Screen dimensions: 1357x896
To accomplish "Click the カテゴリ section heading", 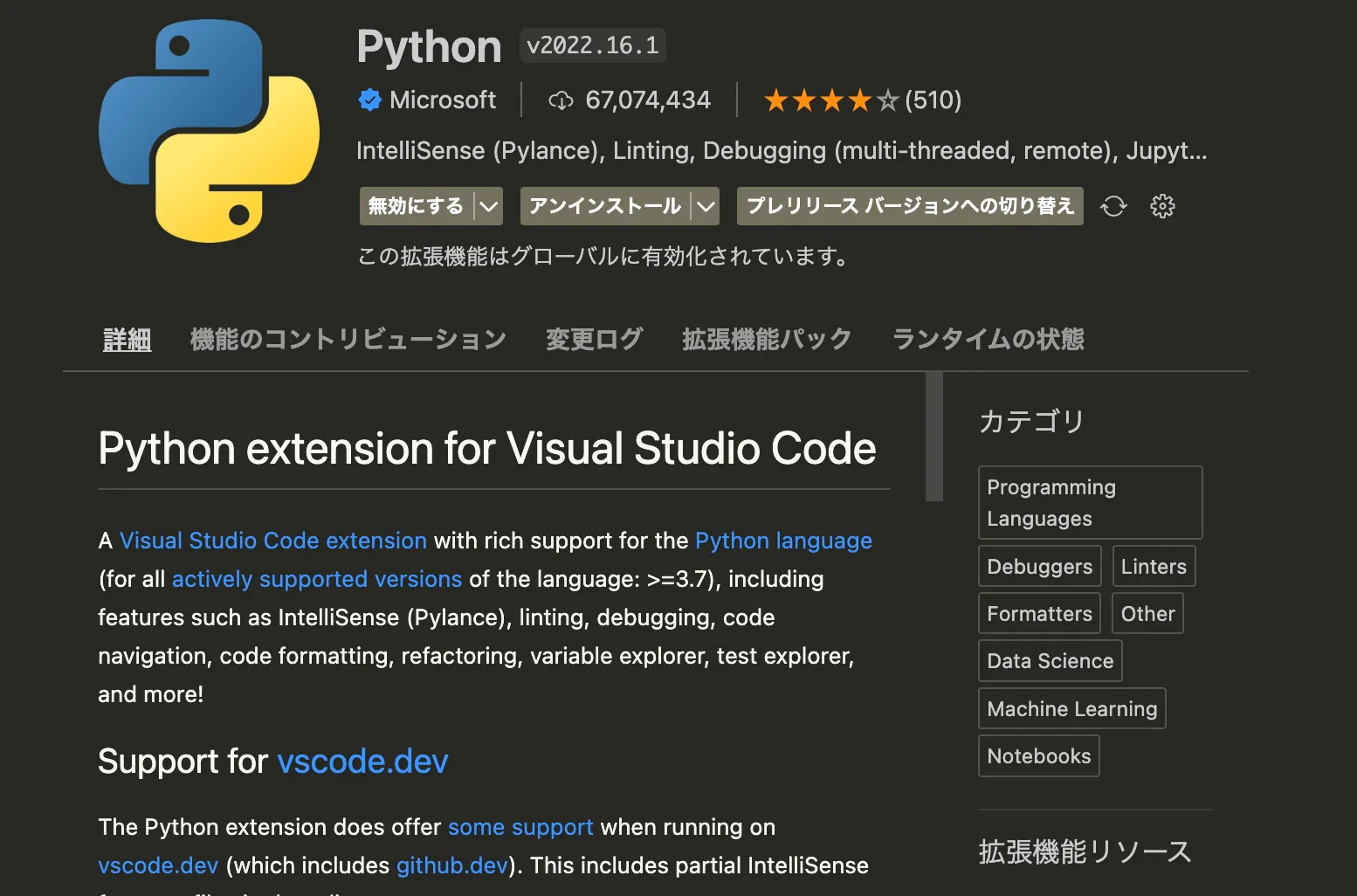I will [1031, 421].
